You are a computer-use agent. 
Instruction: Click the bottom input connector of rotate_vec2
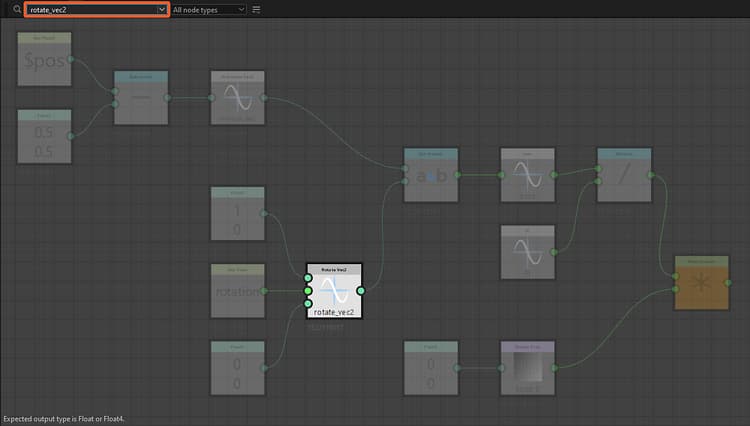point(308,304)
